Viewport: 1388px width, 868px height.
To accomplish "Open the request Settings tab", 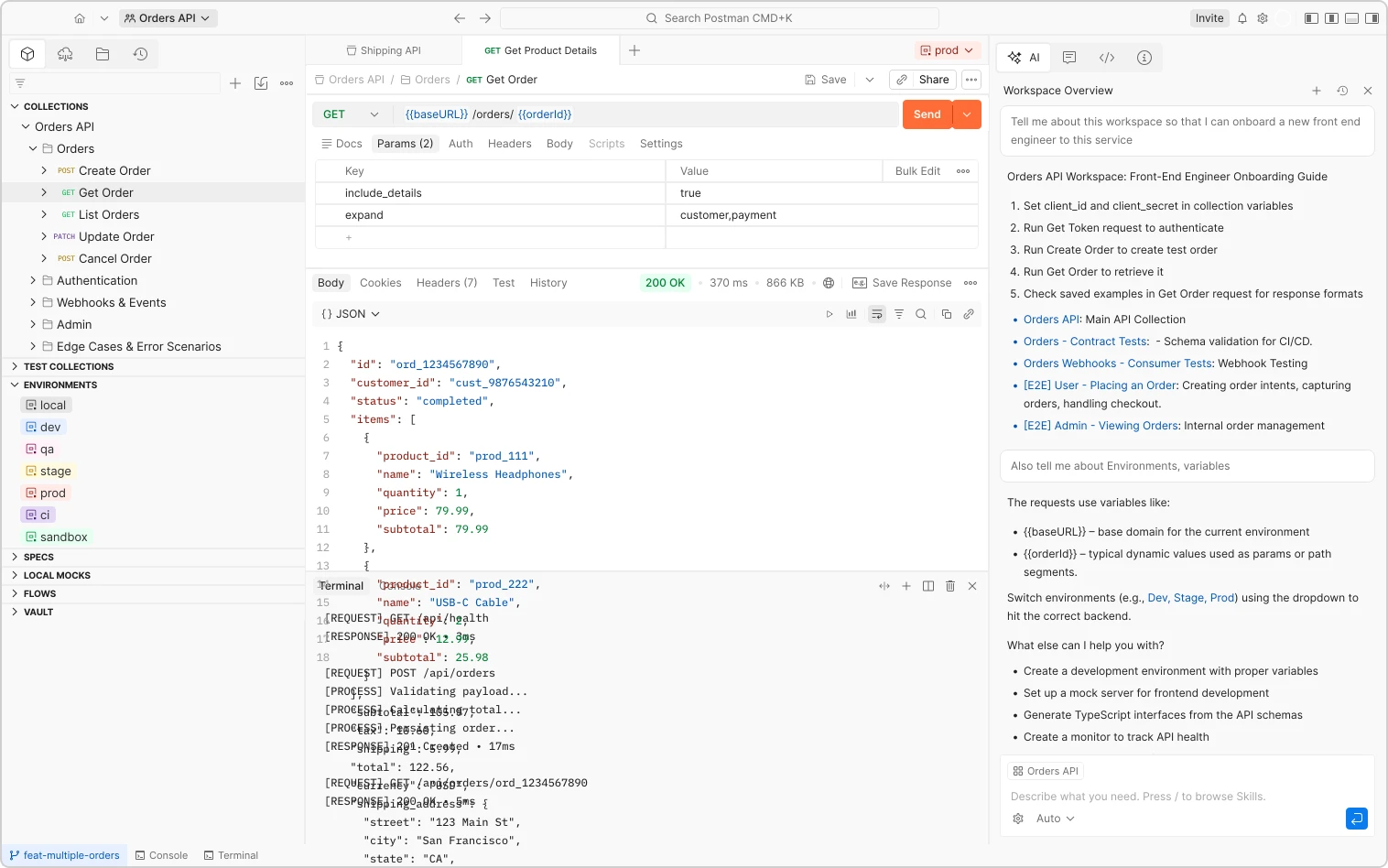I will coord(661,144).
